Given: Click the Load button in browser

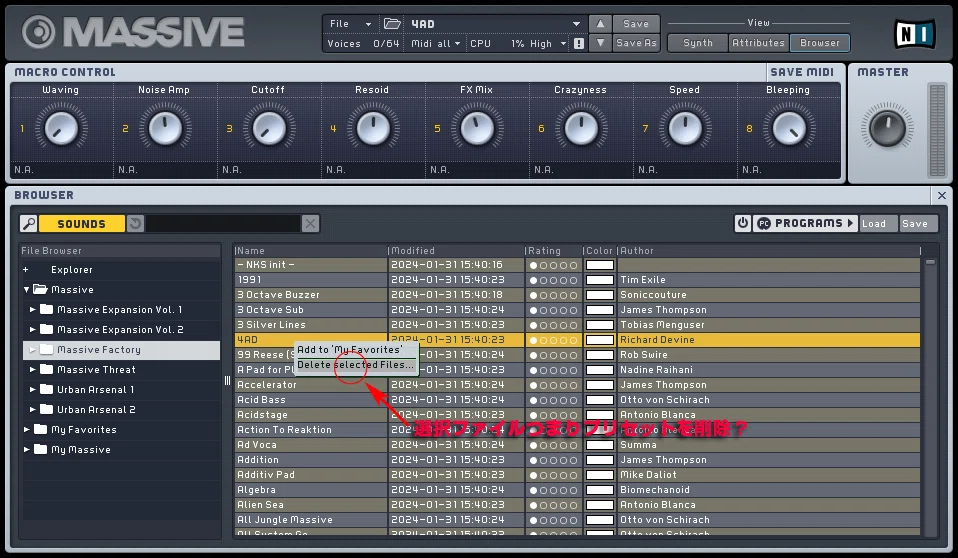Looking at the screenshot, I should tap(878, 224).
